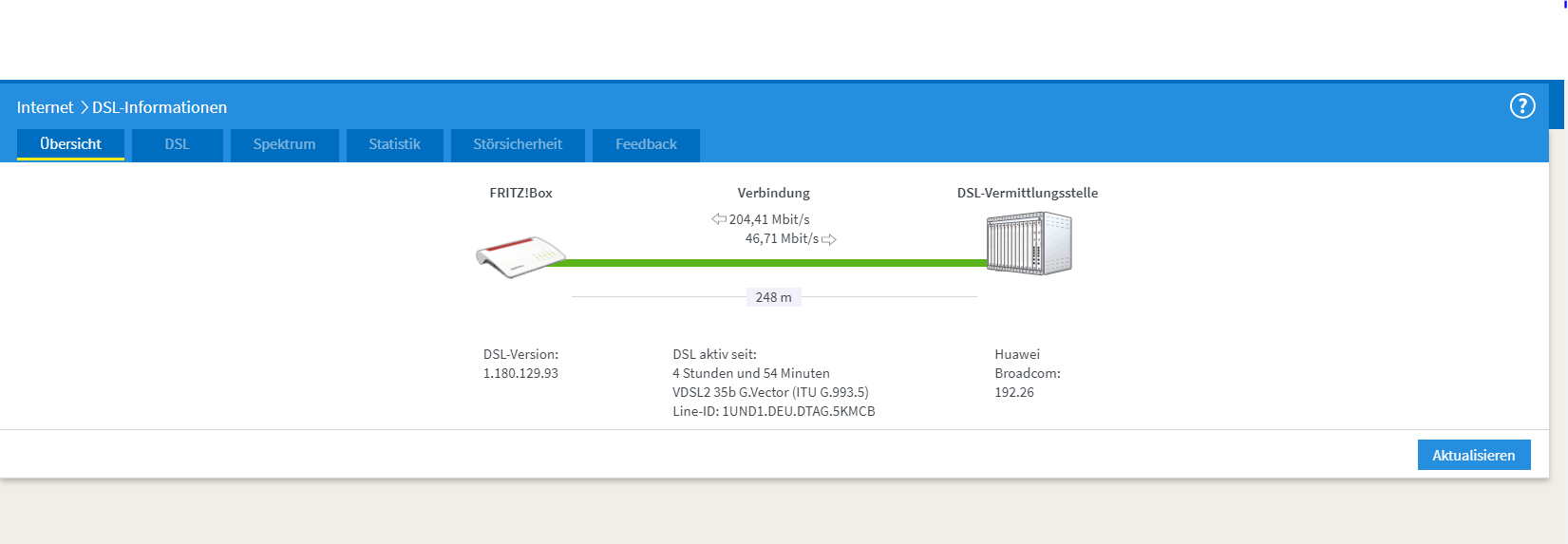Click the Internet breadcrumb link
The height and width of the screenshot is (544, 1568).
[45, 107]
